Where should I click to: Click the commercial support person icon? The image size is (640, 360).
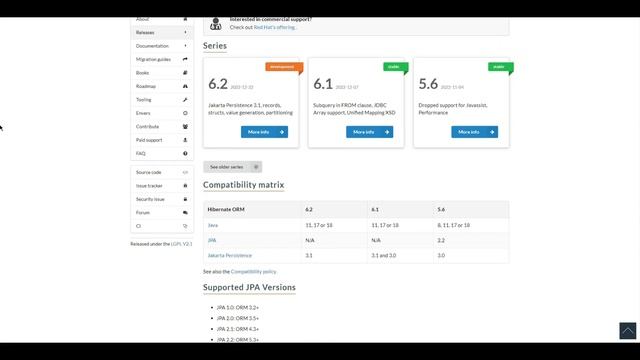click(x=216, y=24)
